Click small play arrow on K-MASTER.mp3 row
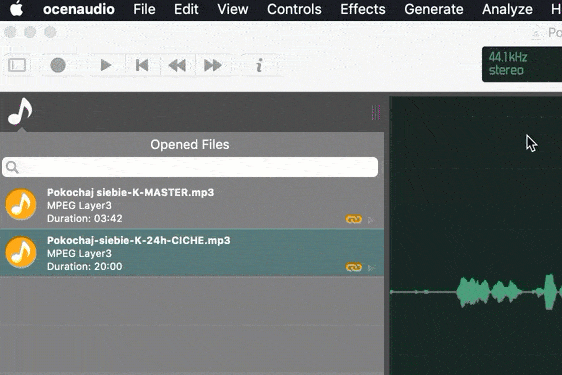 pyautogui.click(x=371, y=220)
